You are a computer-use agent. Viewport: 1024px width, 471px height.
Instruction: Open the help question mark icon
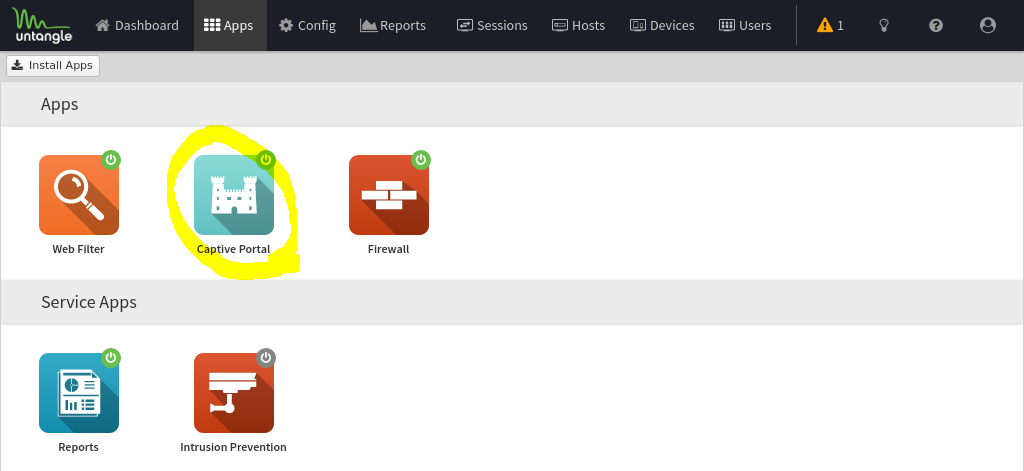click(936, 25)
